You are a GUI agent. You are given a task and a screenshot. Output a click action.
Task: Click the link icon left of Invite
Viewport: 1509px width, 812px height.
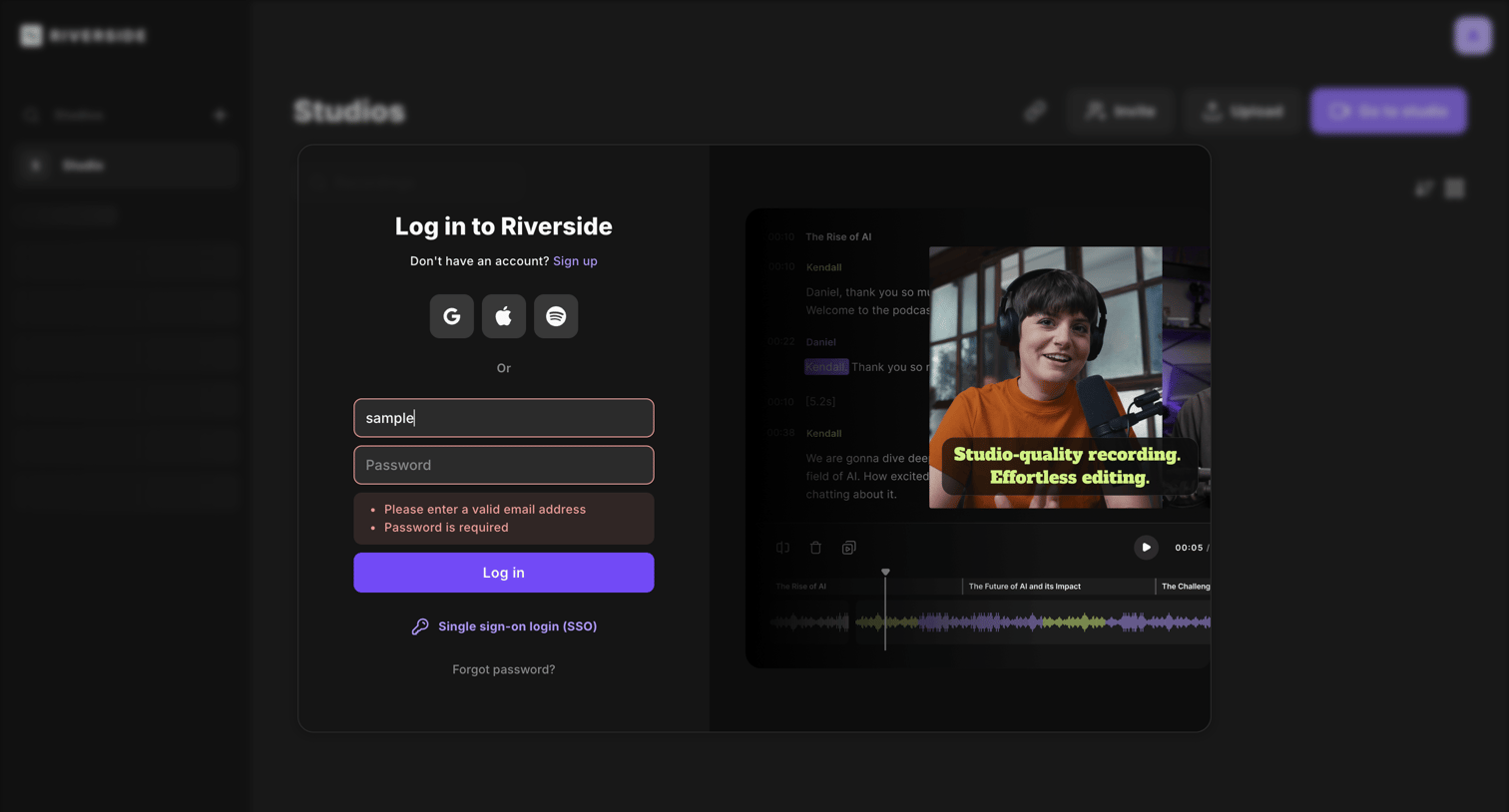click(x=1035, y=111)
